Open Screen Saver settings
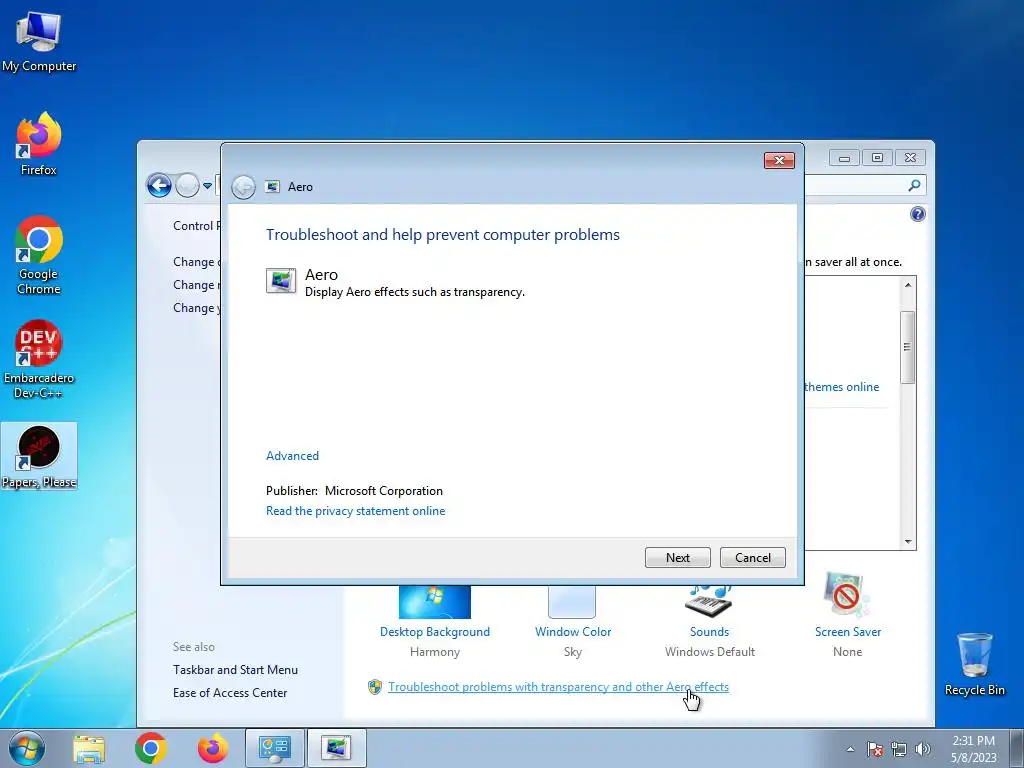Viewport: 1024px width, 768px height. click(x=848, y=615)
